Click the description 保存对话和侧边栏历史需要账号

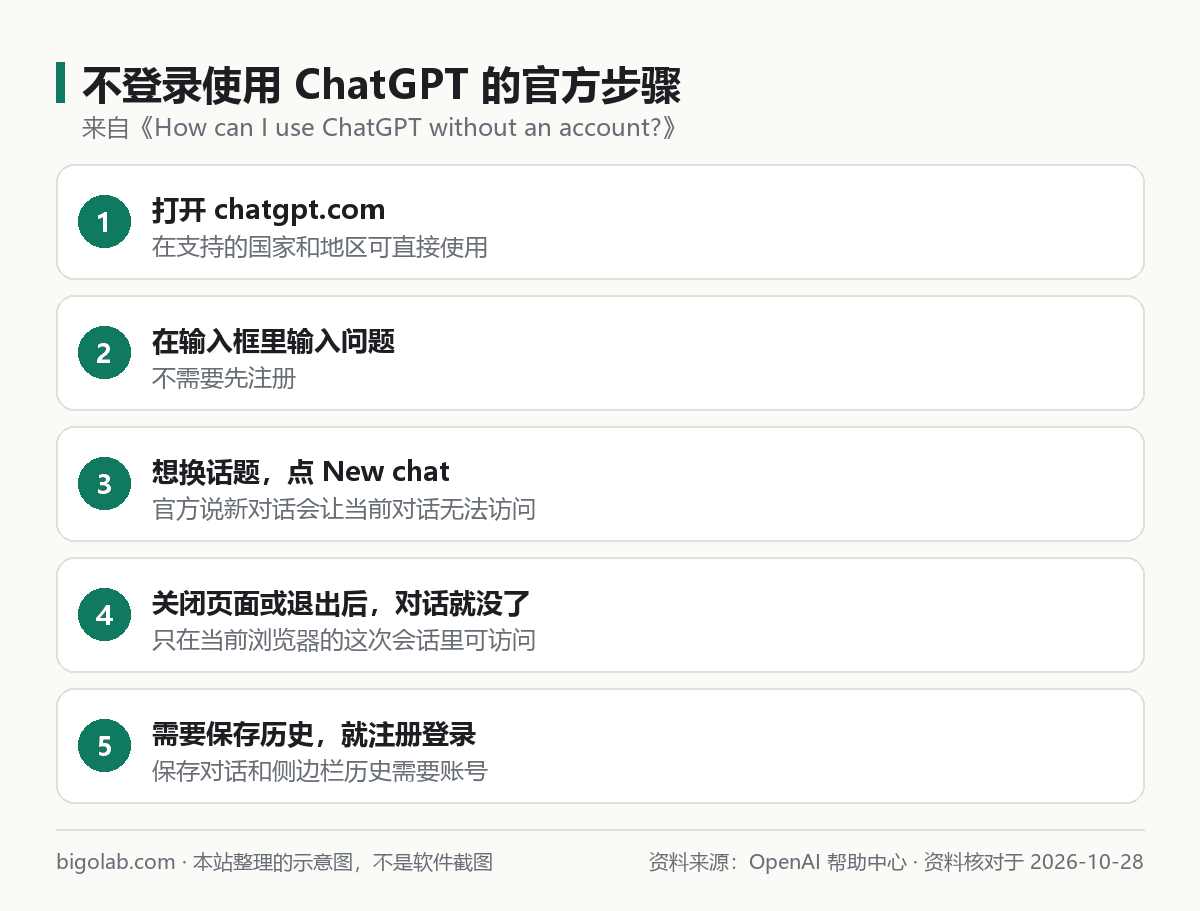click(320, 771)
